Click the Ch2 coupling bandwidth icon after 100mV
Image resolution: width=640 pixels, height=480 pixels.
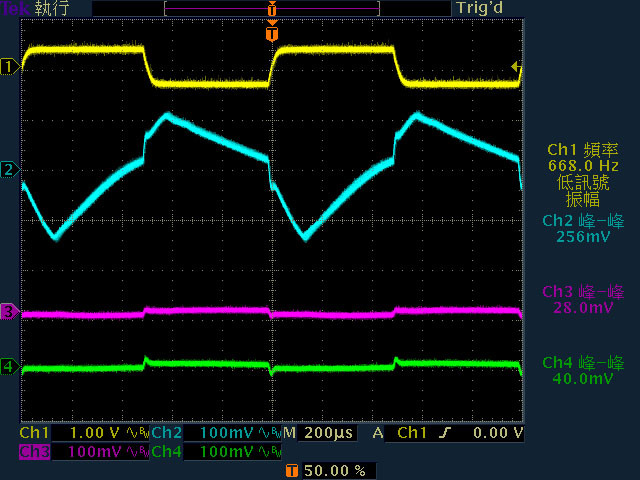pyautogui.click(x=270, y=433)
